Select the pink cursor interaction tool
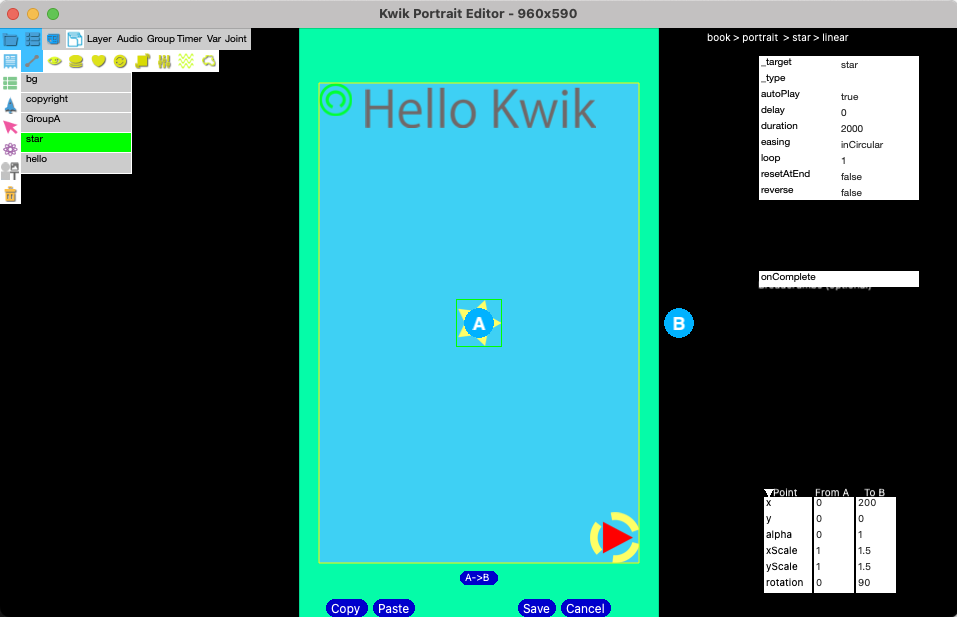 (x=10, y=127)
